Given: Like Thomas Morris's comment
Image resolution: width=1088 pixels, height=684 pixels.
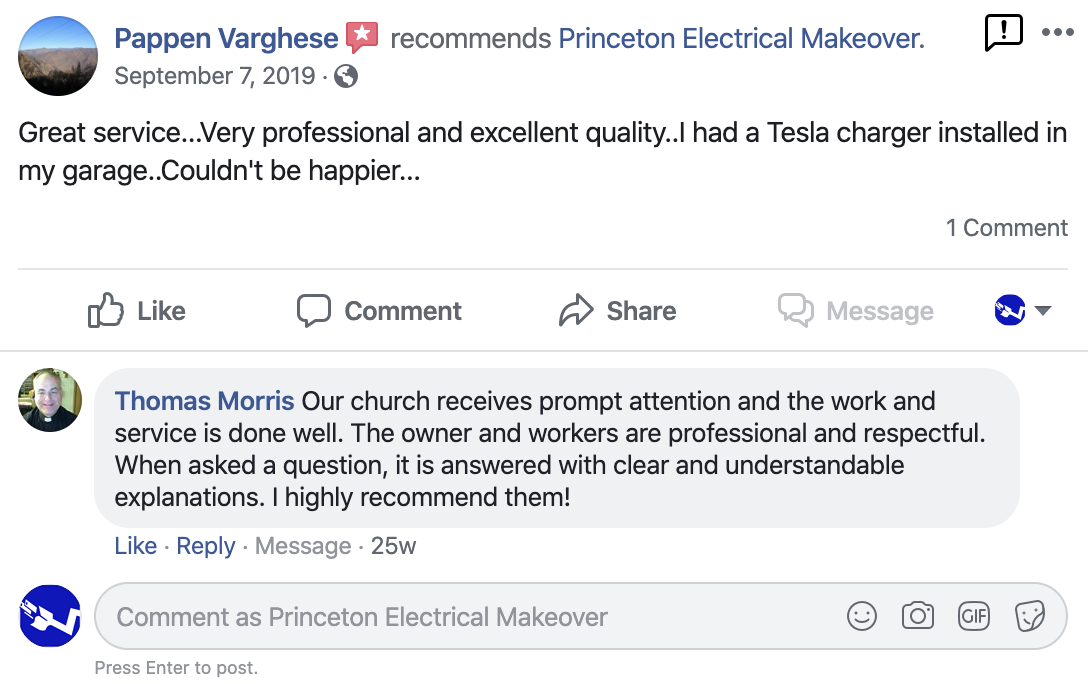Looking at the screenshot, I should tap(135, 546).
